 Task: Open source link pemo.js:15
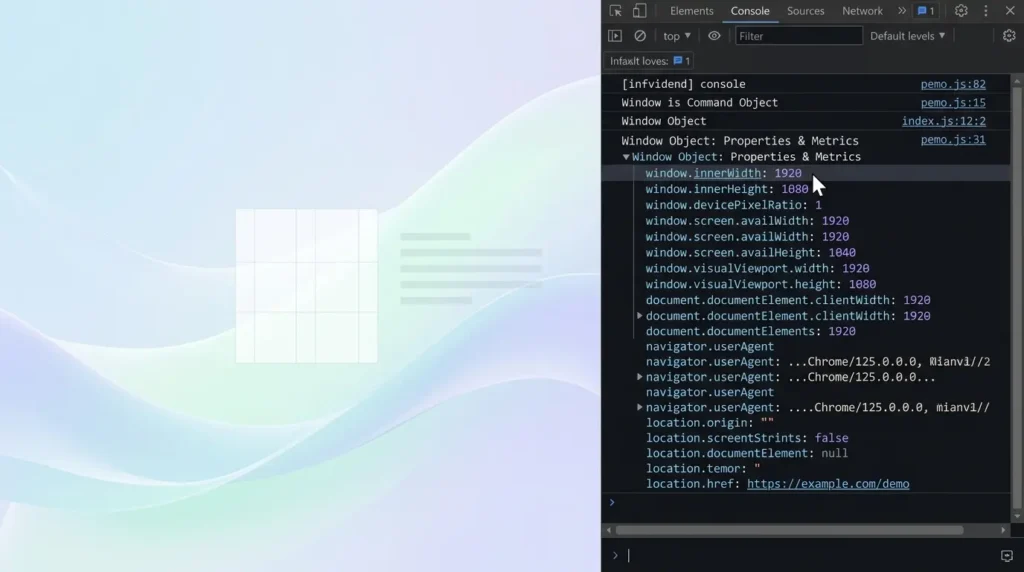pyautogui.click(x=953, y=103)
